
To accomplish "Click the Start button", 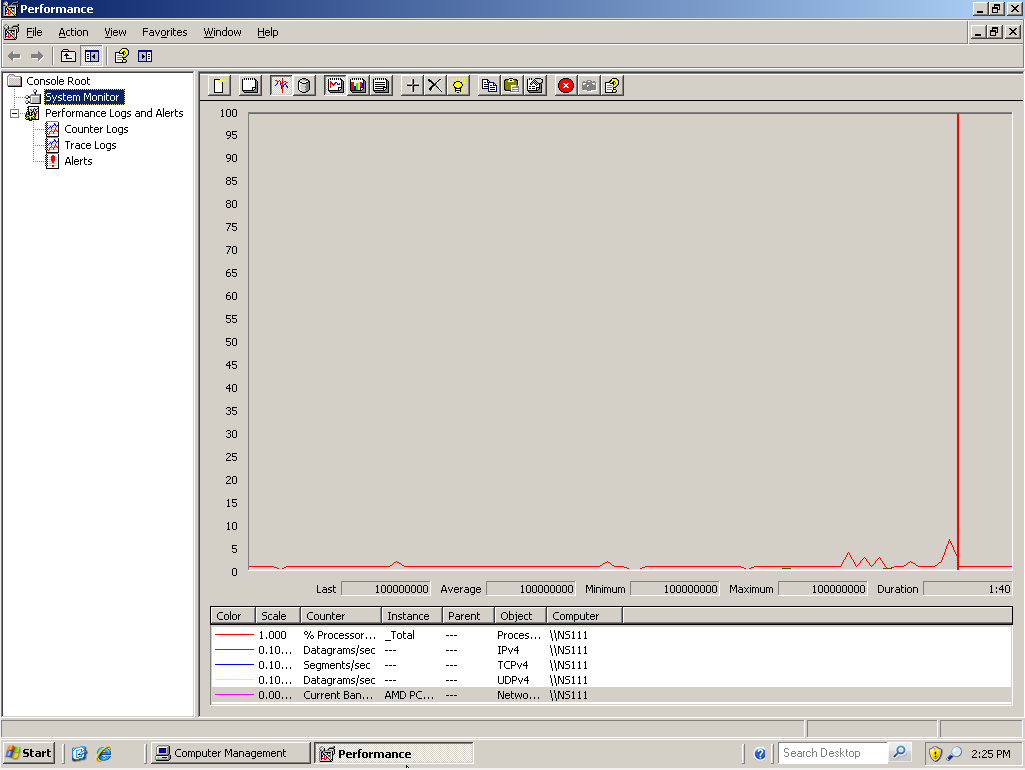I will pos(28,753).
